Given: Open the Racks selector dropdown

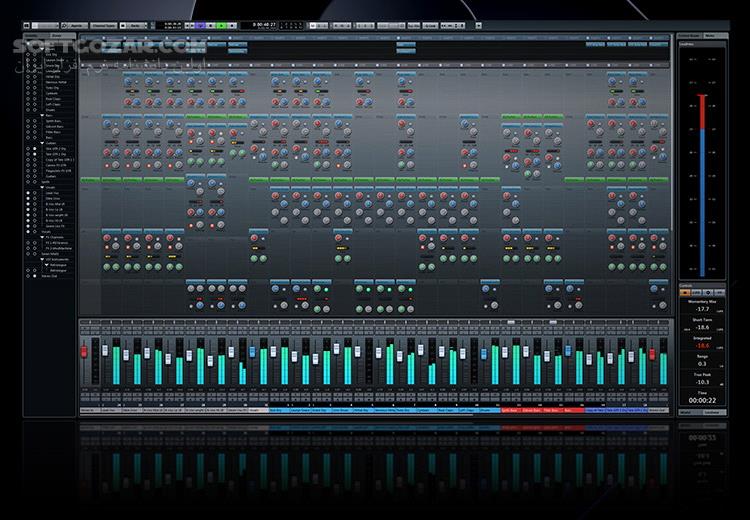Looking at the screenshot, I should point(132,25).
